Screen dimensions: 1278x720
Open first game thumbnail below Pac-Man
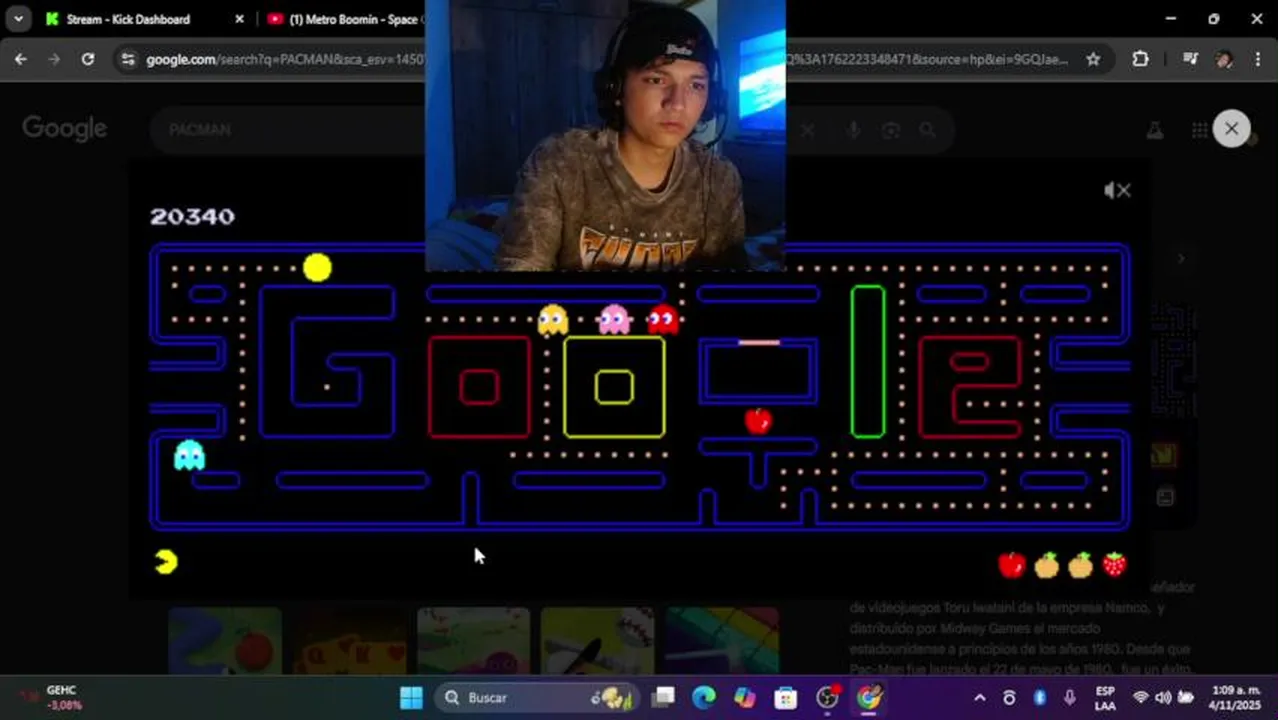point(224,640)
